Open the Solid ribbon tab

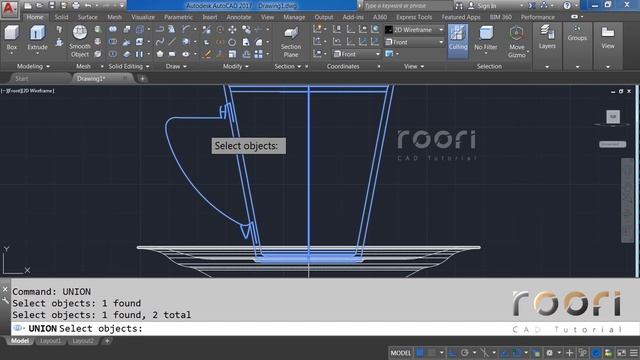click(62, 17)
